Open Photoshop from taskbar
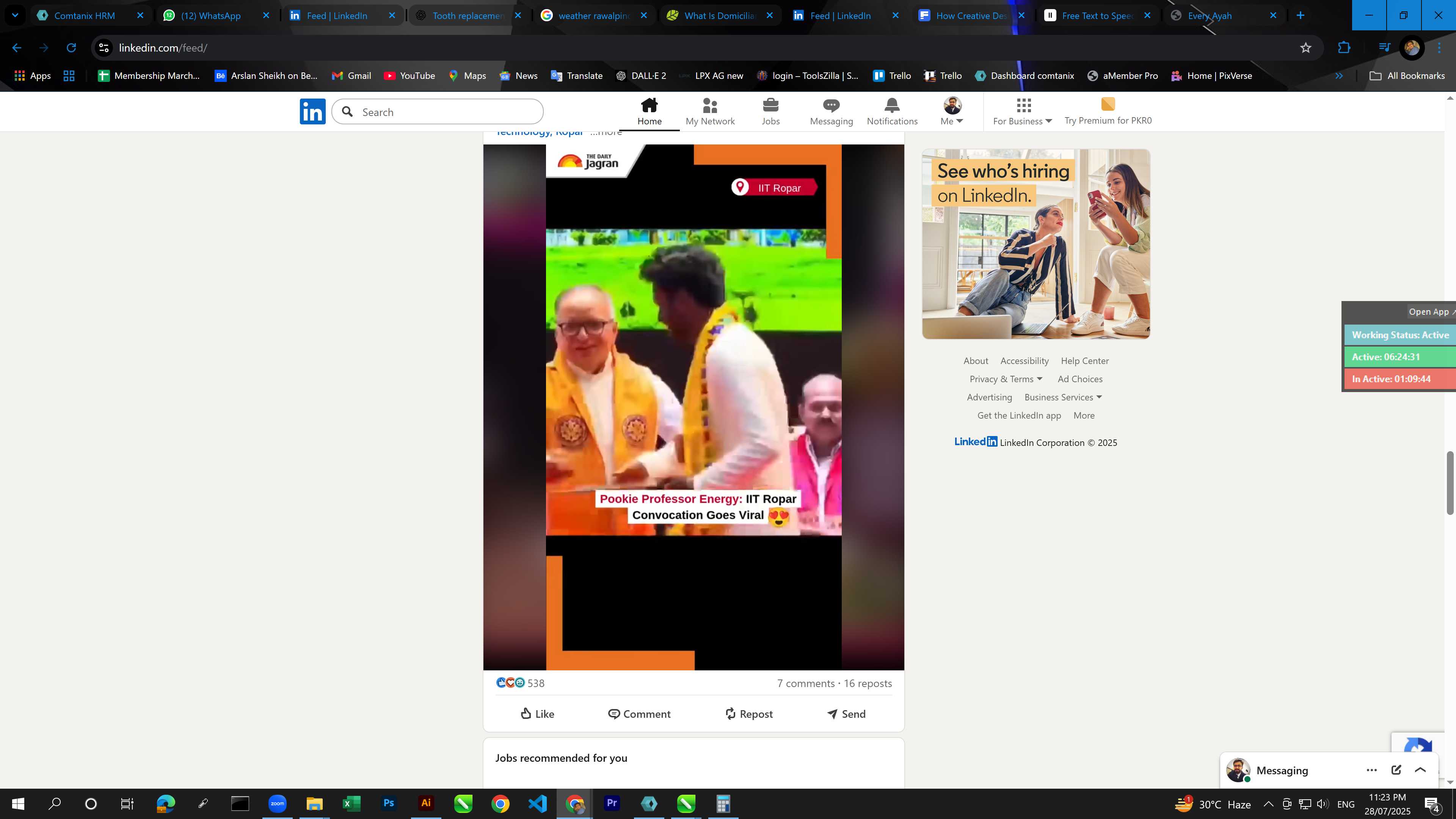The height and width of the screenshot is (819, 1456). 389,803
